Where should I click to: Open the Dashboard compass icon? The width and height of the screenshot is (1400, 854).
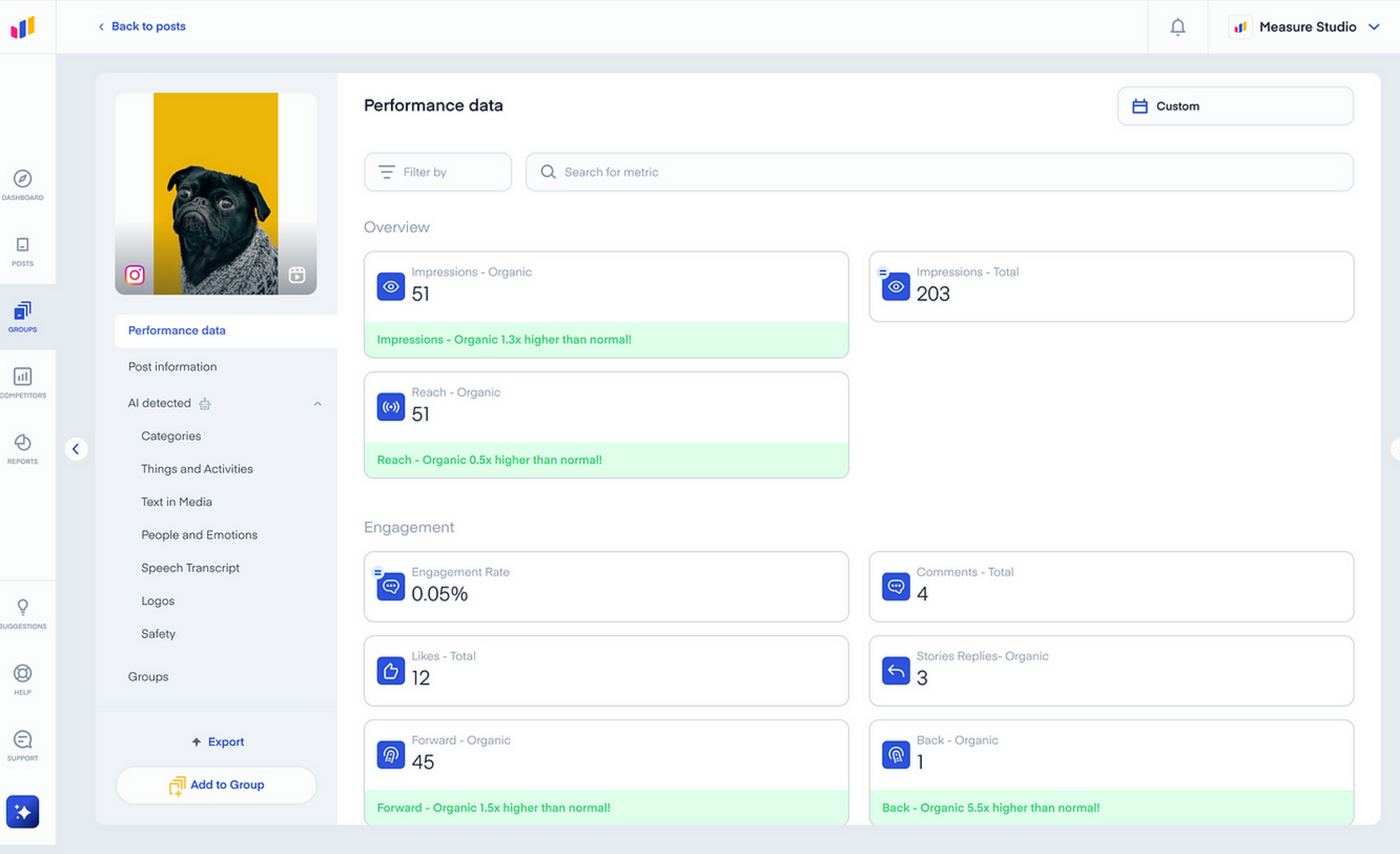click(x=22, y=179)
